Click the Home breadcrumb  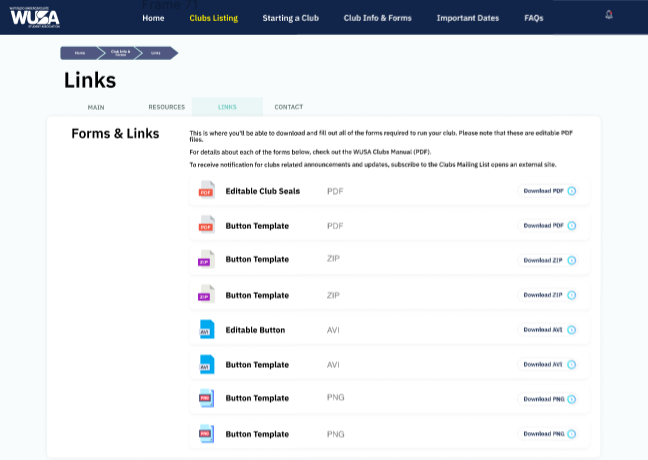tap(80, 53)
